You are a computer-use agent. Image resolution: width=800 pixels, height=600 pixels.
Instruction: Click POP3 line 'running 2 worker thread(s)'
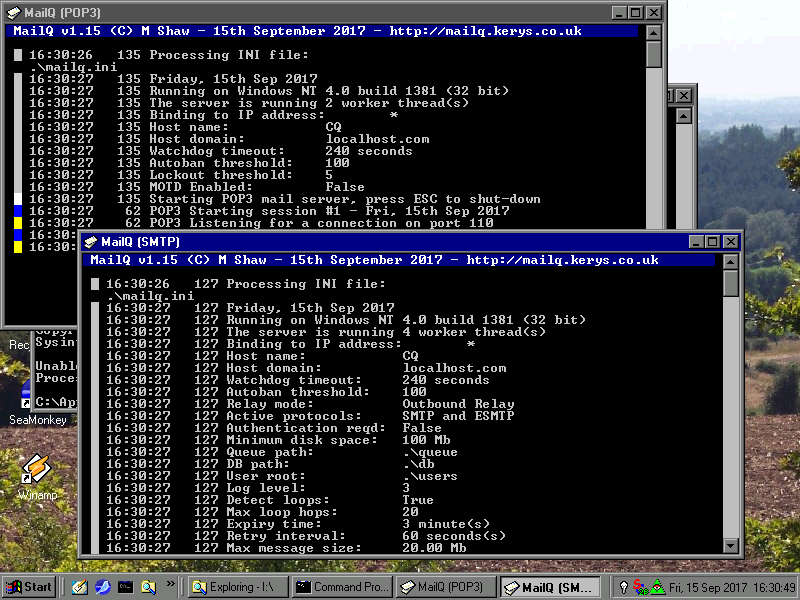249,103
